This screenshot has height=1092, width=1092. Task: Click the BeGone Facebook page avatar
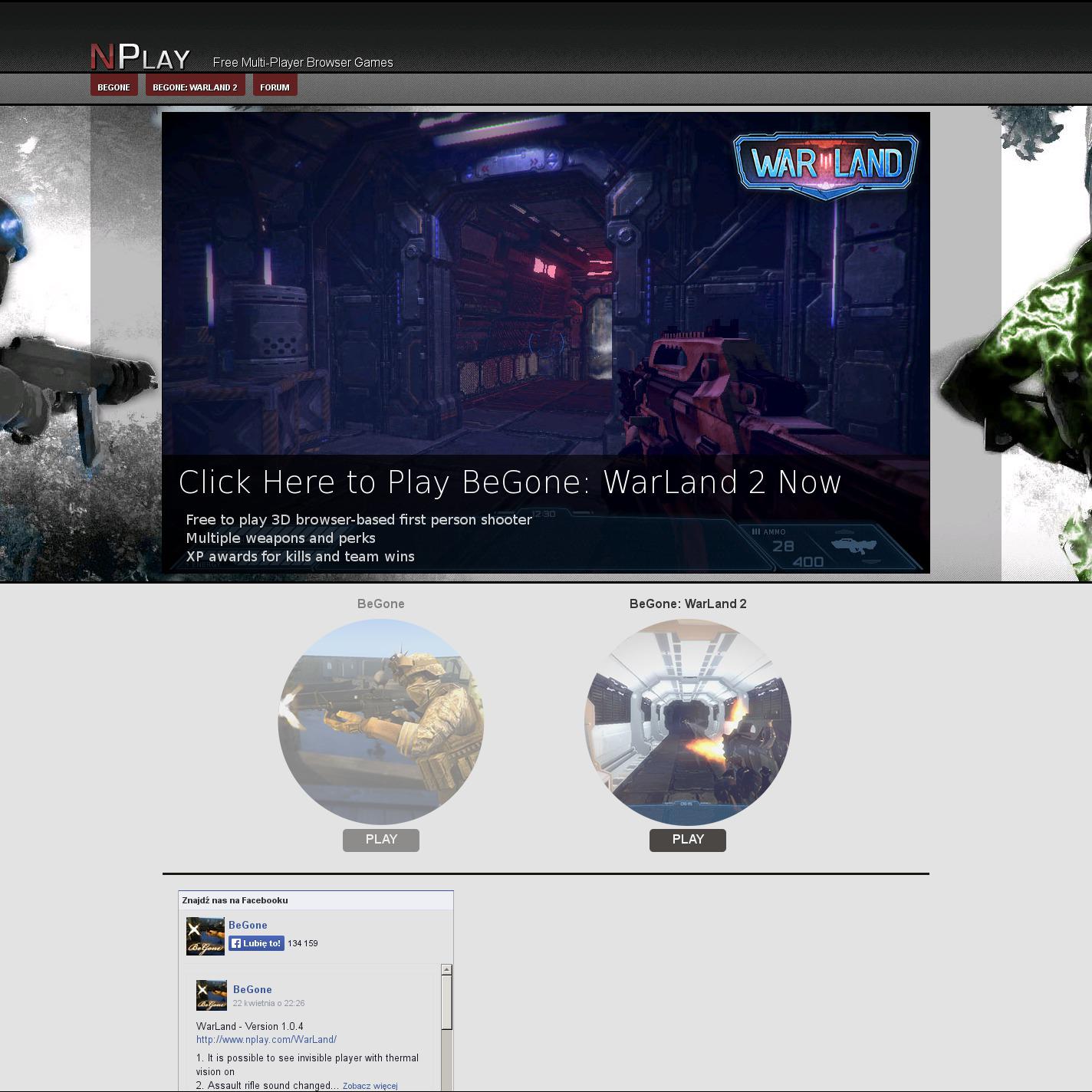click(x=205, y=936)
